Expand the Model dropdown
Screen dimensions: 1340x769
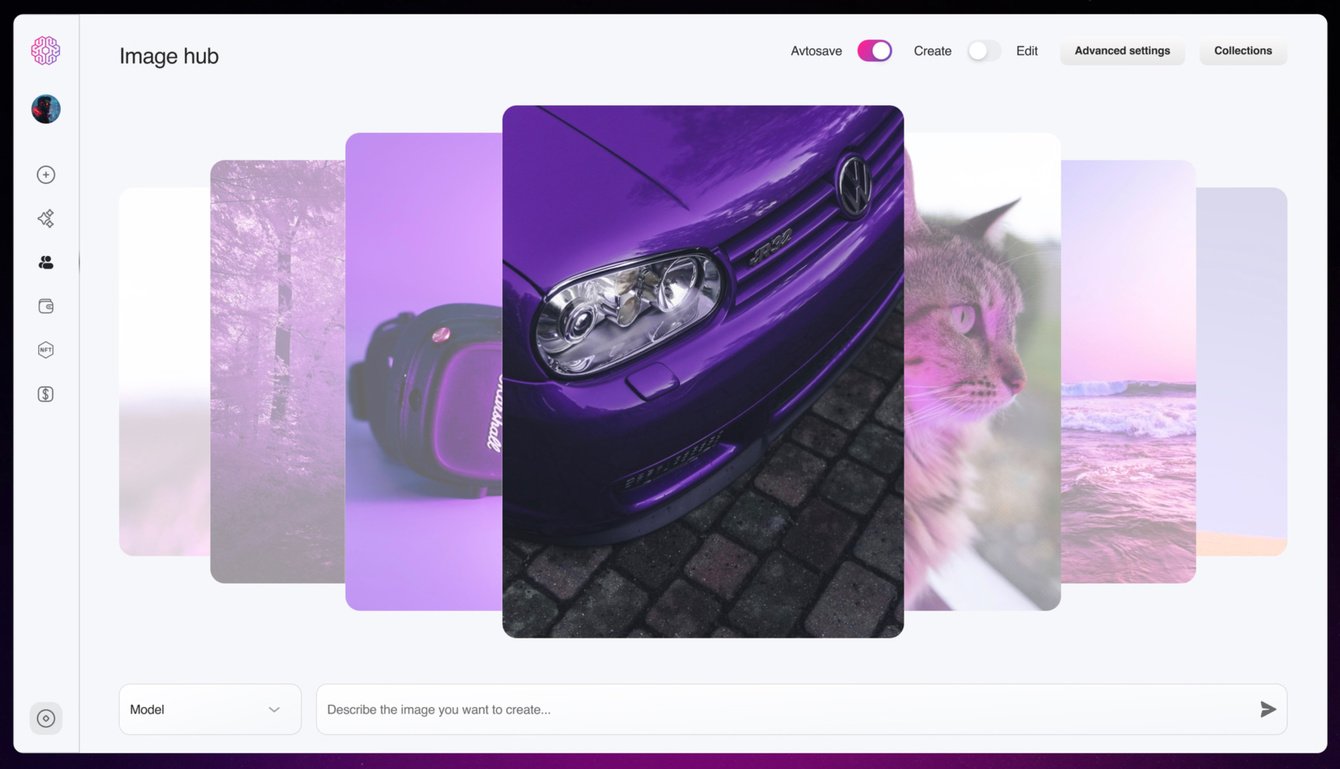(x=210, y=709)
